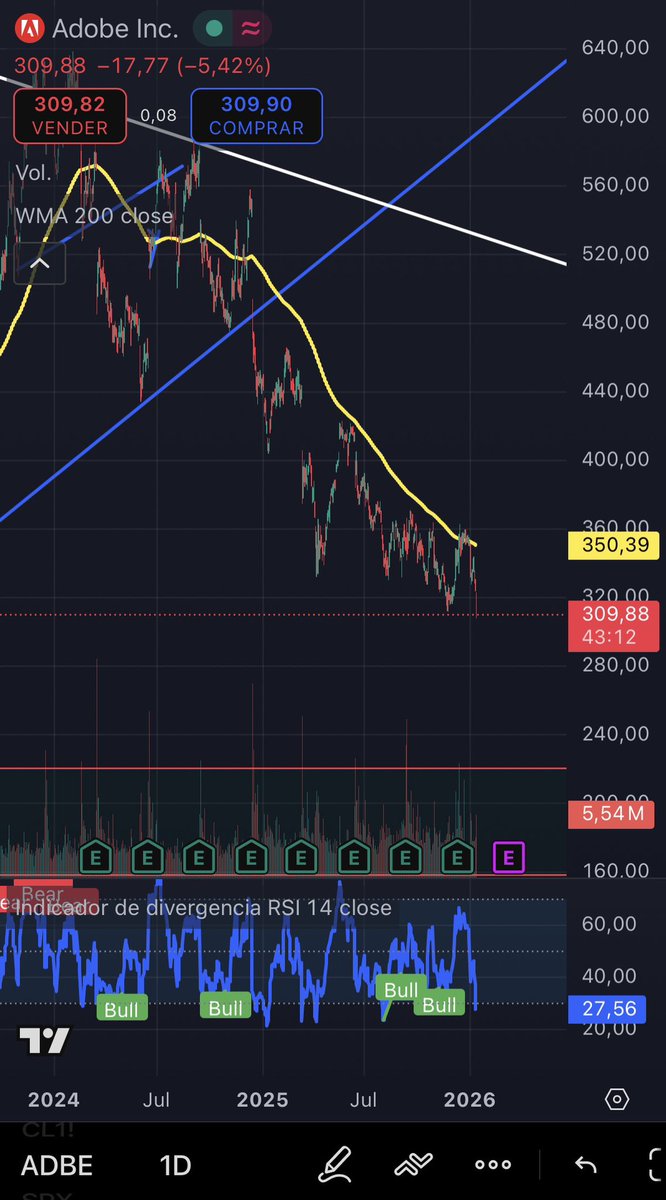Open chart settings hexagon icon
This screenshot has width=666, height=1200.
(x=617, y=1100)
